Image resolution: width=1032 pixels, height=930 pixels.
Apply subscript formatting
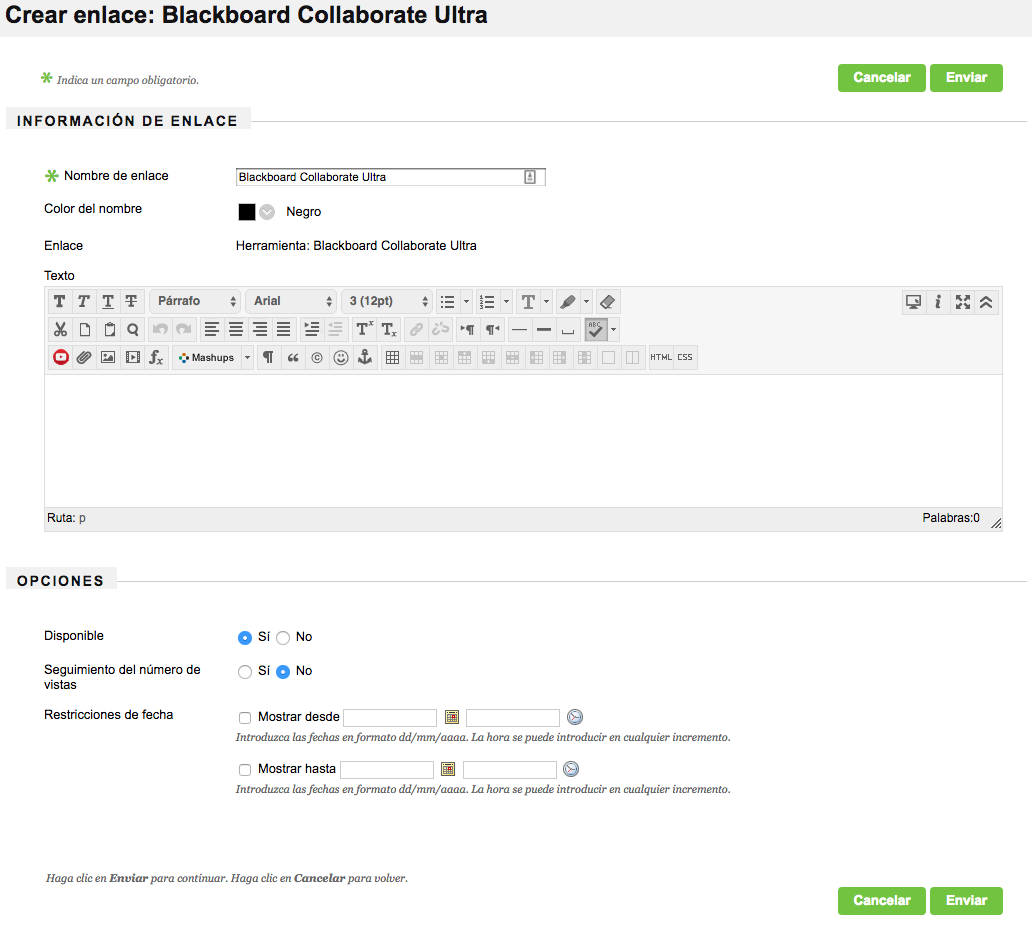tap(388, 329)
